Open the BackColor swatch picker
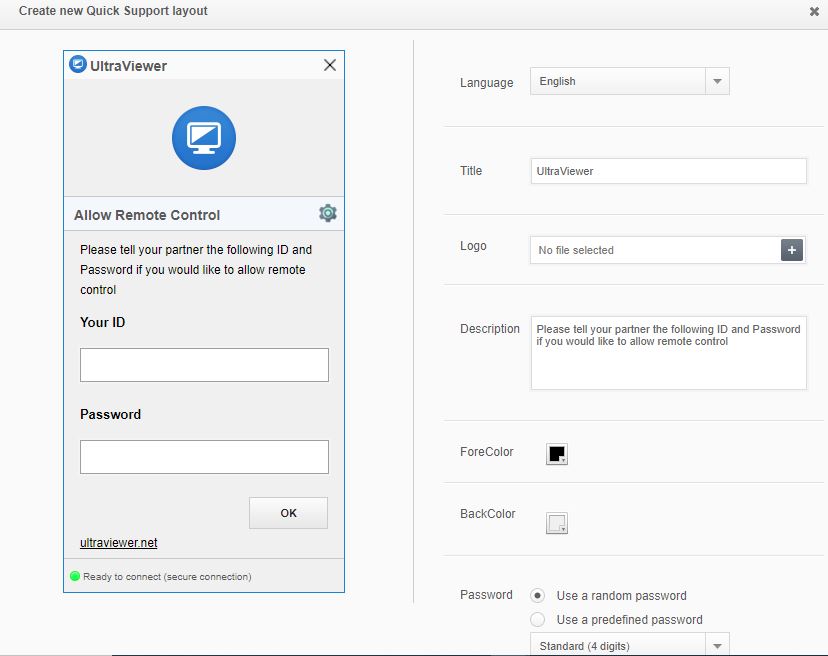Viewport: 828px width, 656px height. [556, 523]
